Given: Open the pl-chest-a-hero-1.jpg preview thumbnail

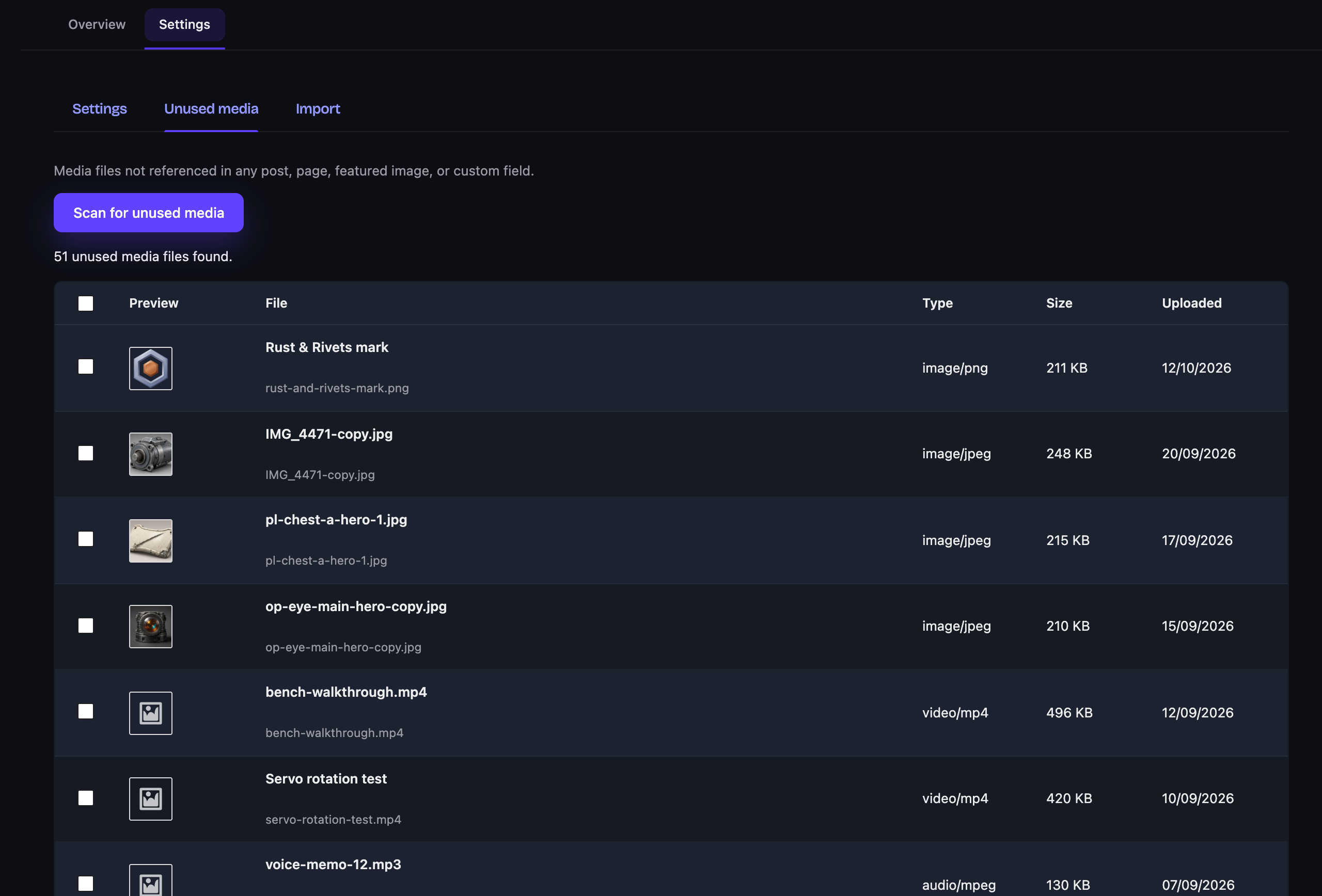Looking at the screenshot, I should click(151, 541).
